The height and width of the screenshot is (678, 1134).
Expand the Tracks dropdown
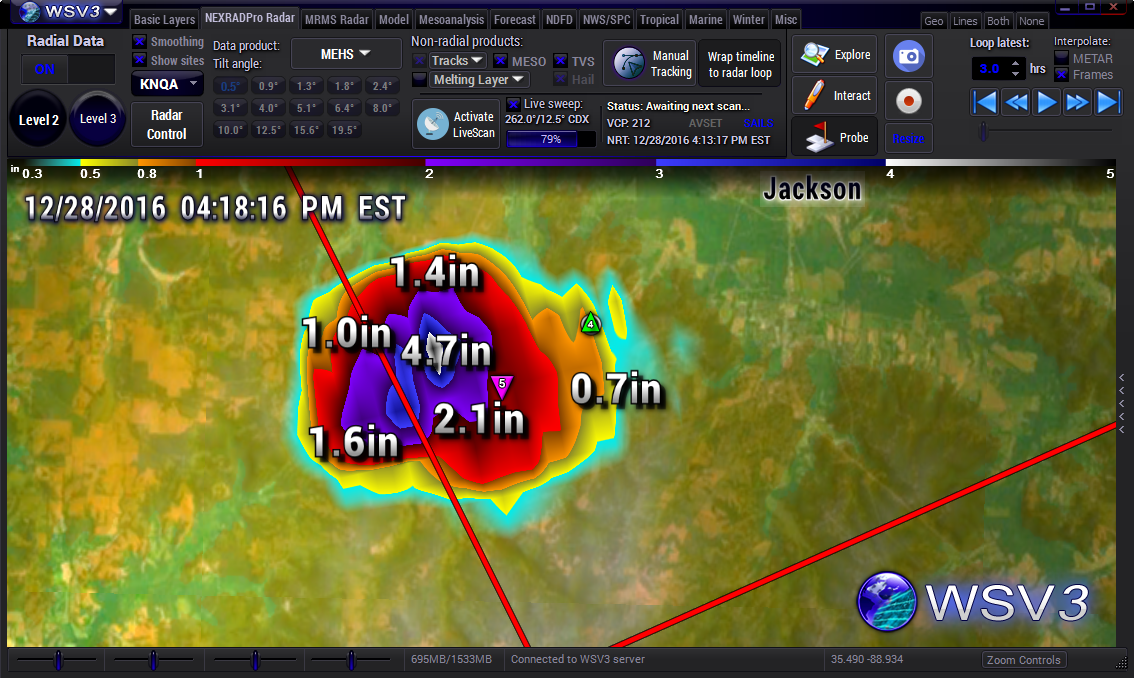coord(457,61)
